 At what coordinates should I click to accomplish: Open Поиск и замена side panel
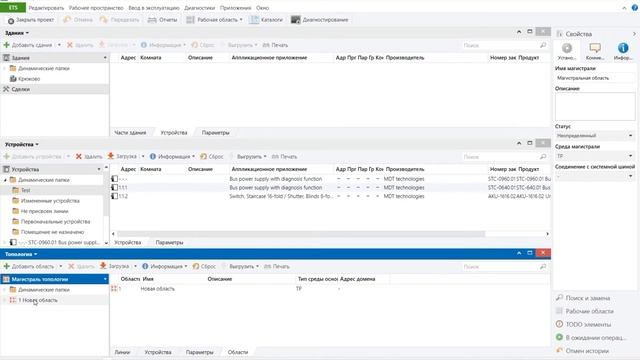(x=583, y=298)
